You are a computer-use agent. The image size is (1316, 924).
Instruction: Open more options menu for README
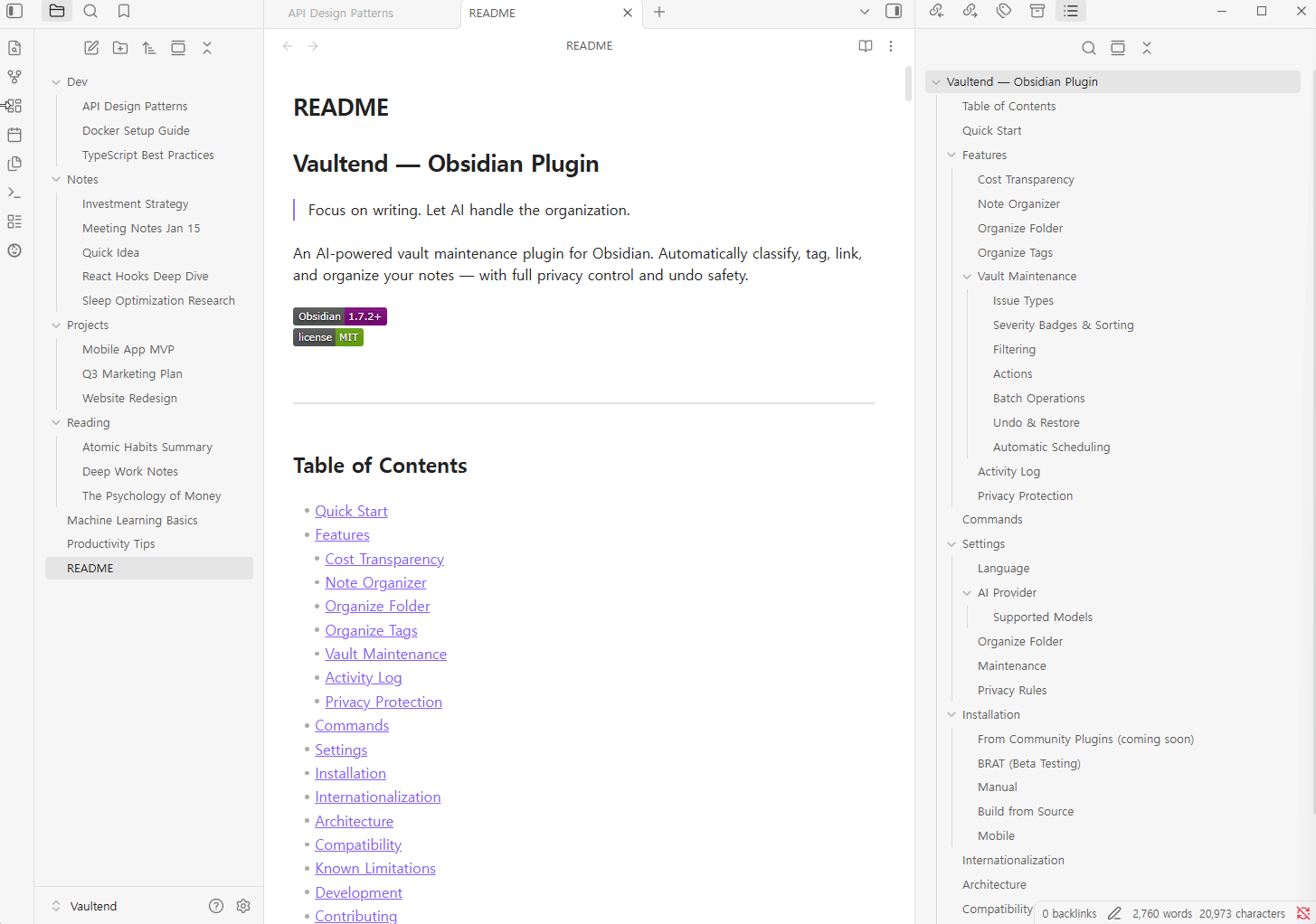pos(891,46)
